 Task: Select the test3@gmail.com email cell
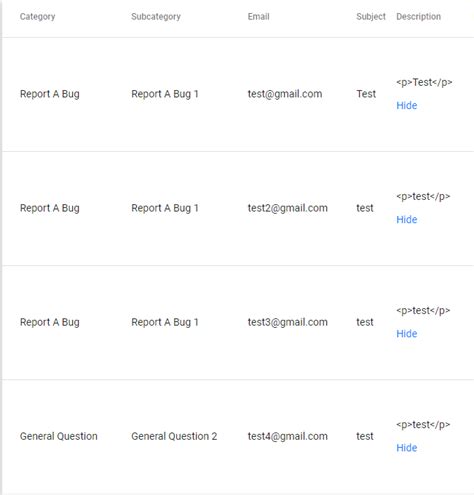(x=287, y=322)
